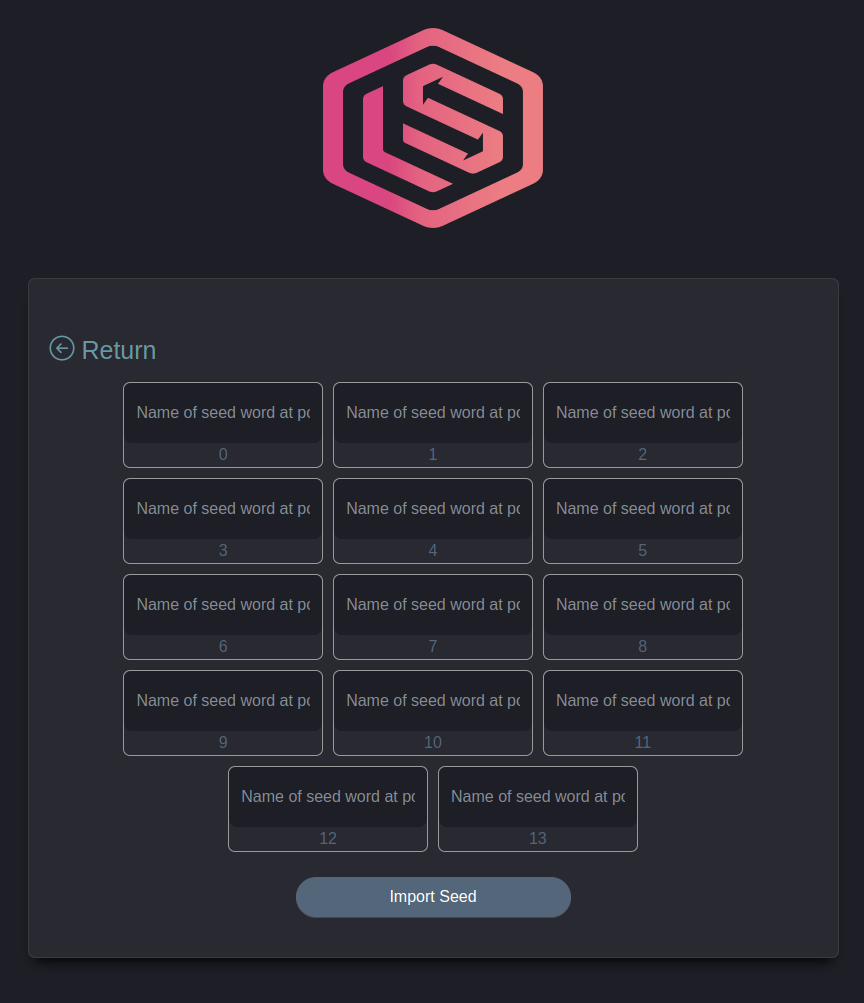Click the number 0 label under first field
This screenshot has height=1003, width=864.
click(223, 454)
